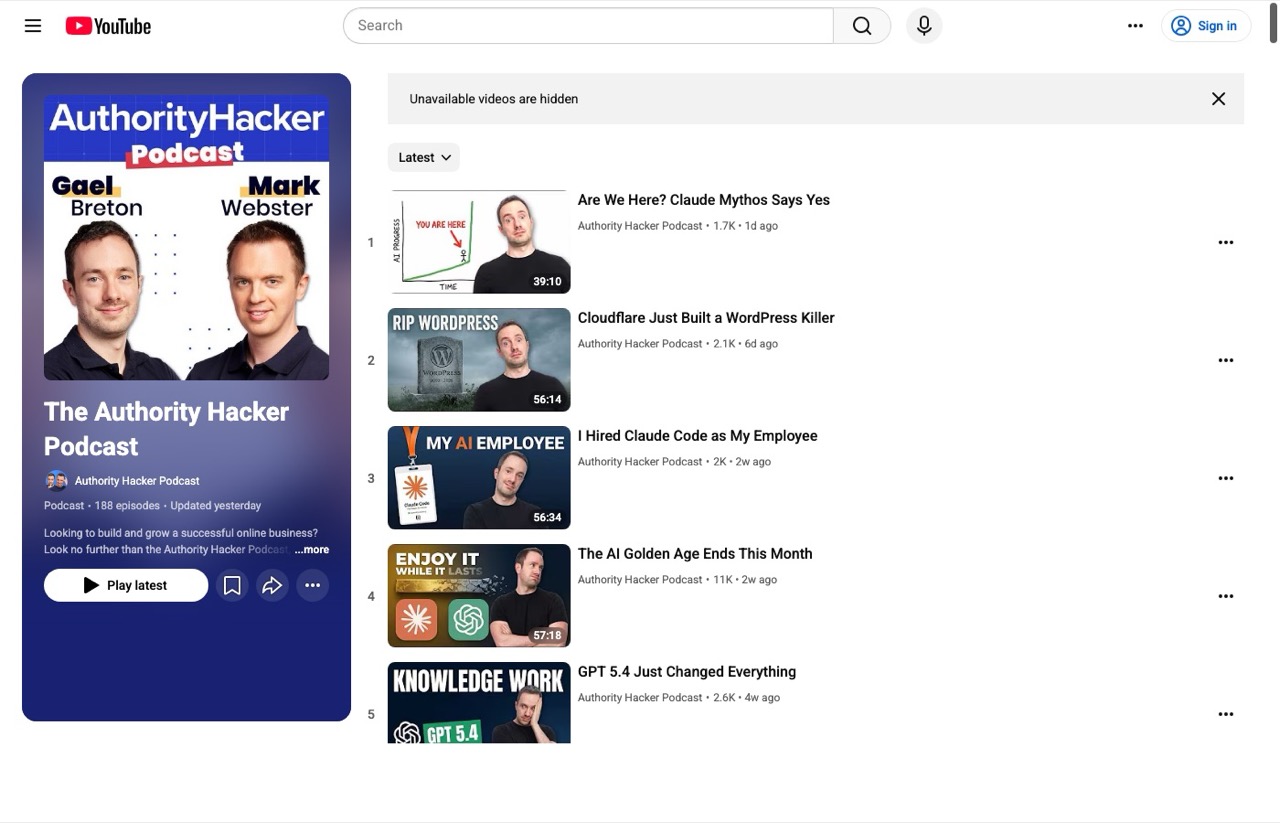Open options for Claude Code Employee video
The height and width of the screenshot is (823, 1280).
pos(1226,478)
